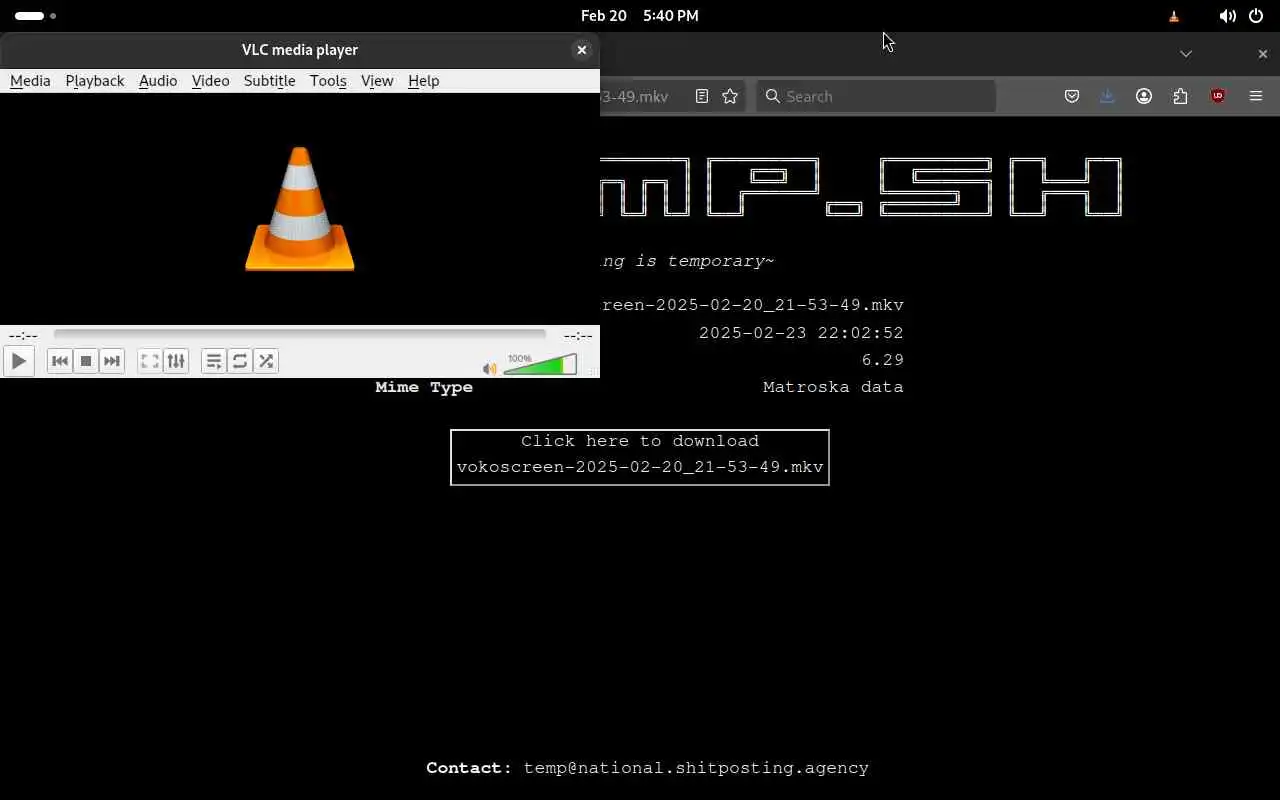The height and width of the screenshot is (800, 1280).
Task: Click the 'Matroska data' value
Action: point(833,387)
